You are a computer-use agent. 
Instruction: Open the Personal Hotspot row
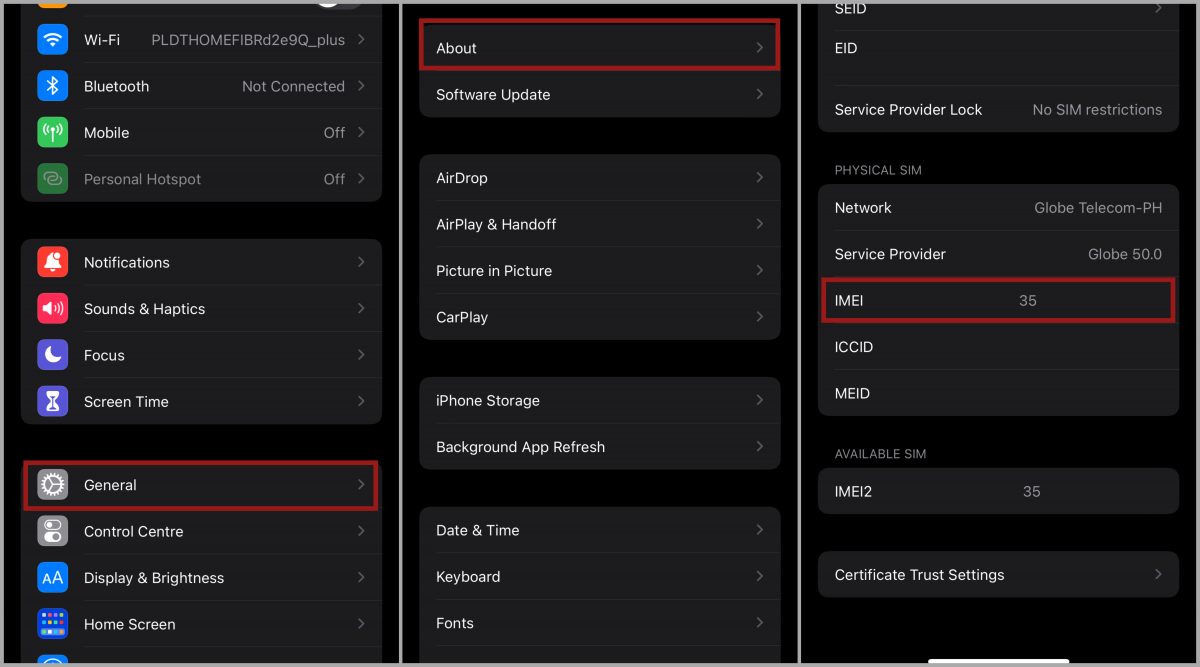coord(200,179)
